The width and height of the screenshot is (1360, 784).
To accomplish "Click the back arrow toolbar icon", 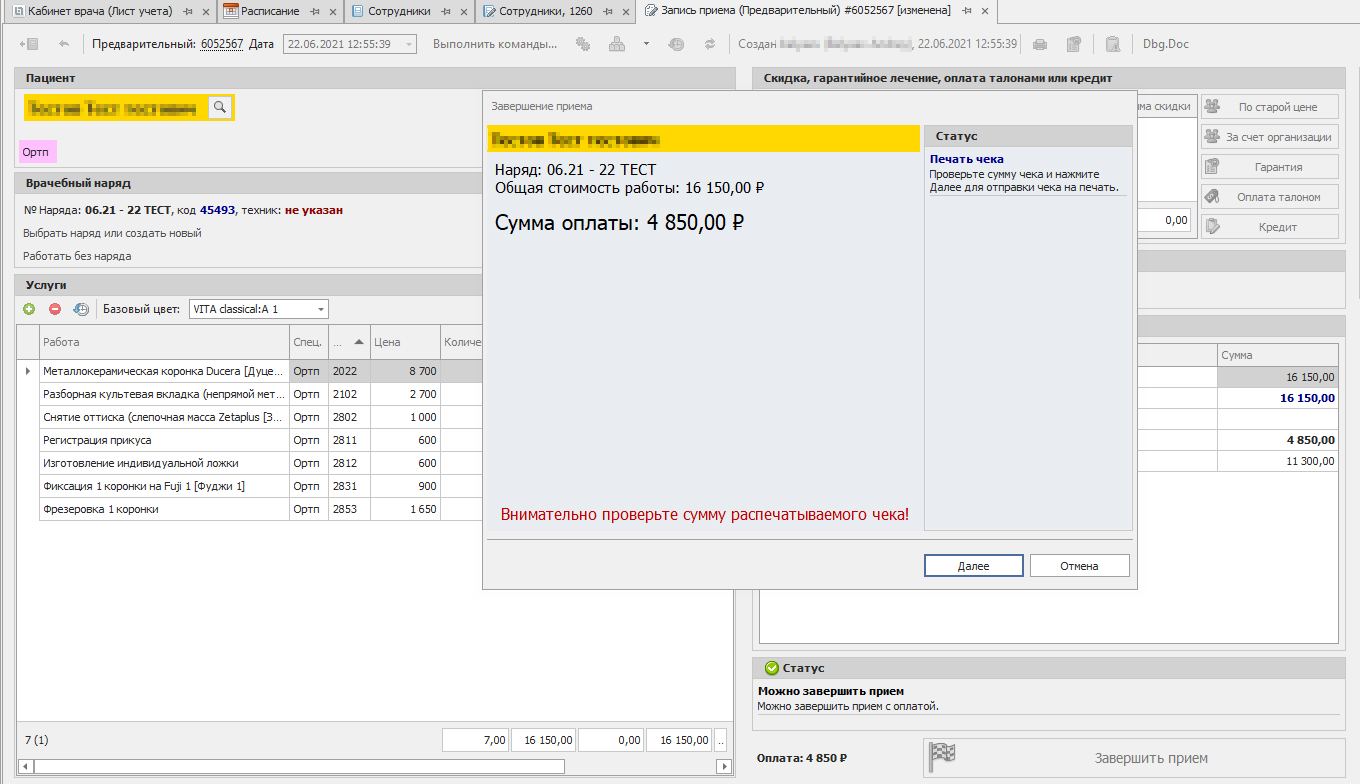I will click(x=64, y=44).
